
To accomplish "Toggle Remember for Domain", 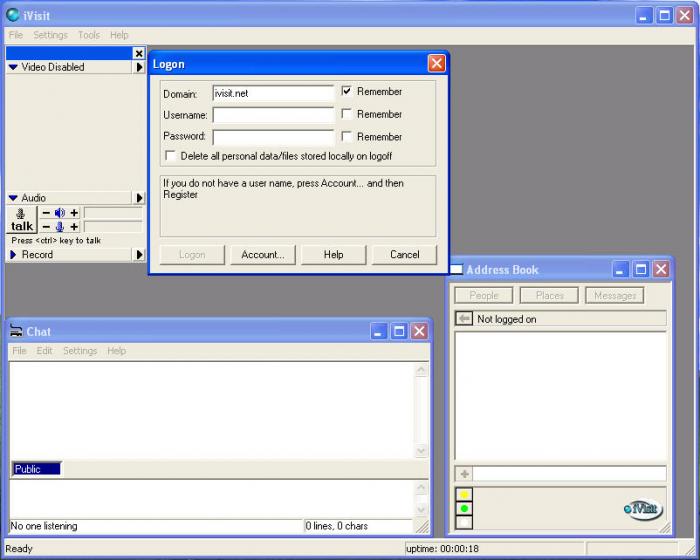I will point(346,91).
